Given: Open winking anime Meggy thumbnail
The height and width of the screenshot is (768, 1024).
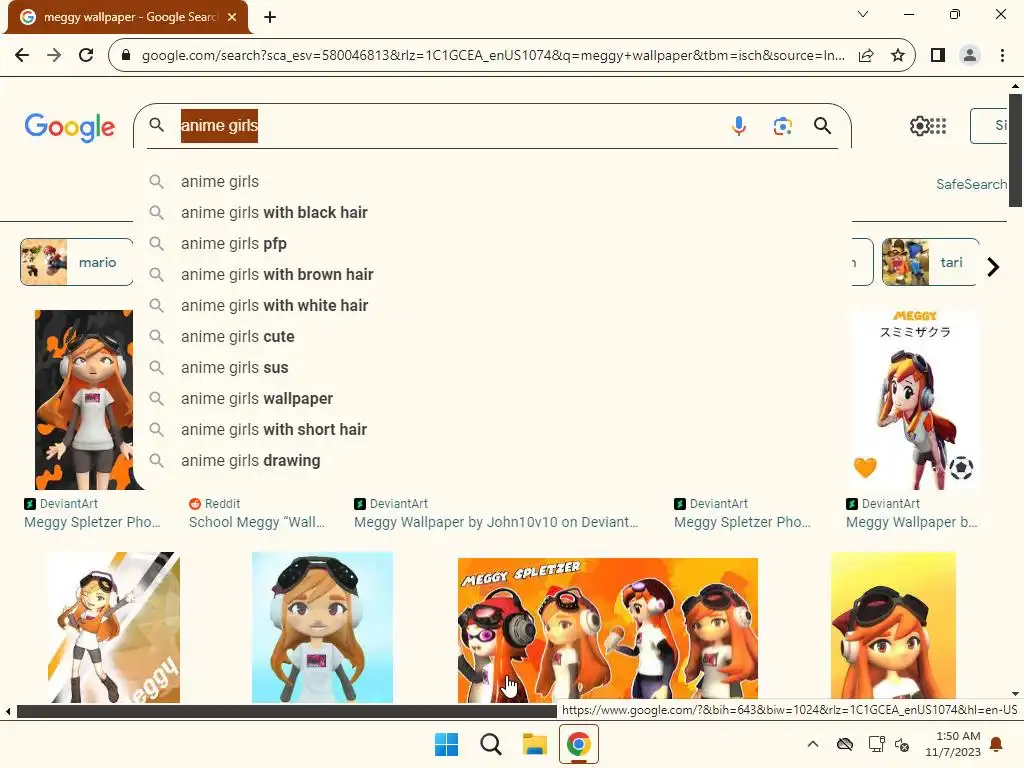Looking at the screenshot, I should 114,627.
